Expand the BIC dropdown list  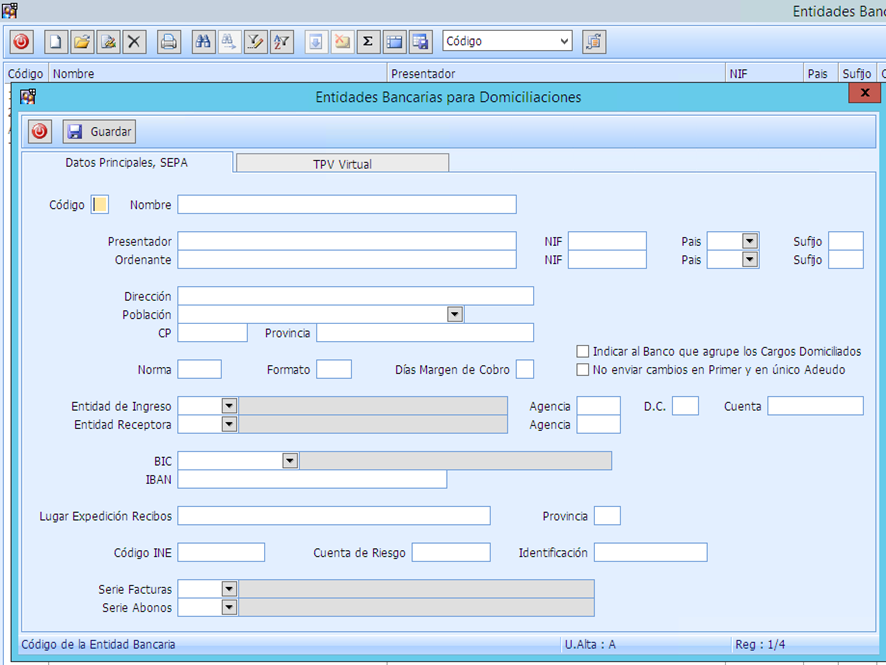pyautogui.click(x=290, y=461)
